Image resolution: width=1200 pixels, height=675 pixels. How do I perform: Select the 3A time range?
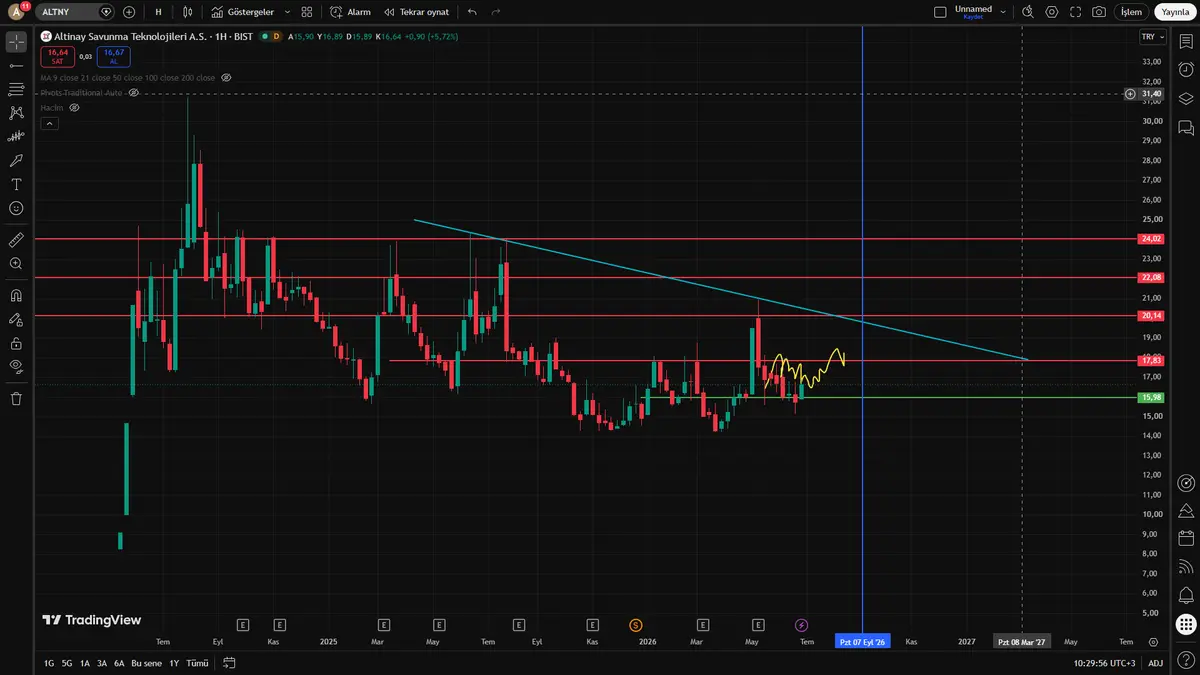coord(102,663)
